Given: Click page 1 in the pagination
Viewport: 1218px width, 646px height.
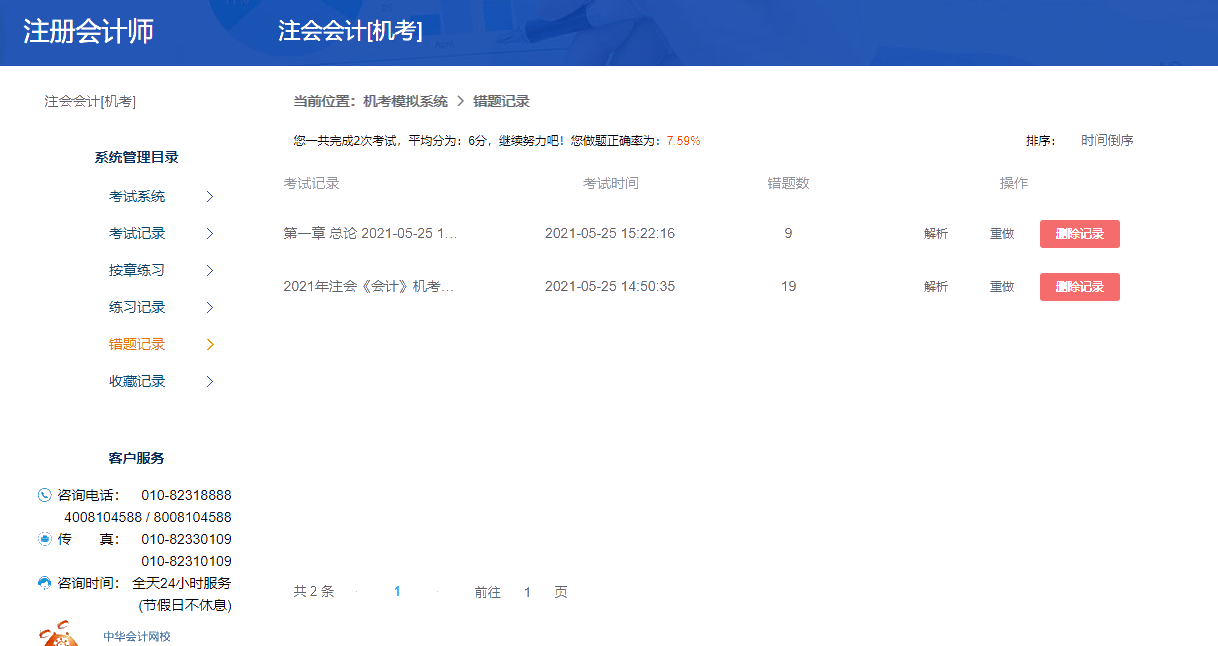Looking at the screenshot, I should click(x=397, y=591).
